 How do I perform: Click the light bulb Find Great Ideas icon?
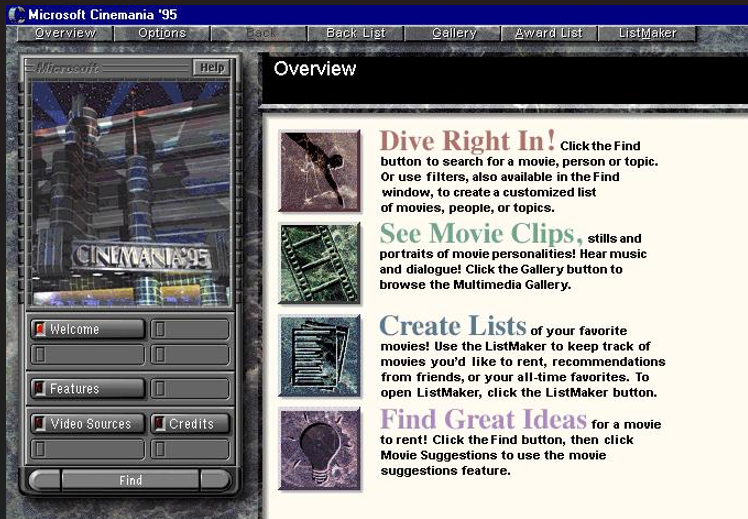click(x=320, y=449)
